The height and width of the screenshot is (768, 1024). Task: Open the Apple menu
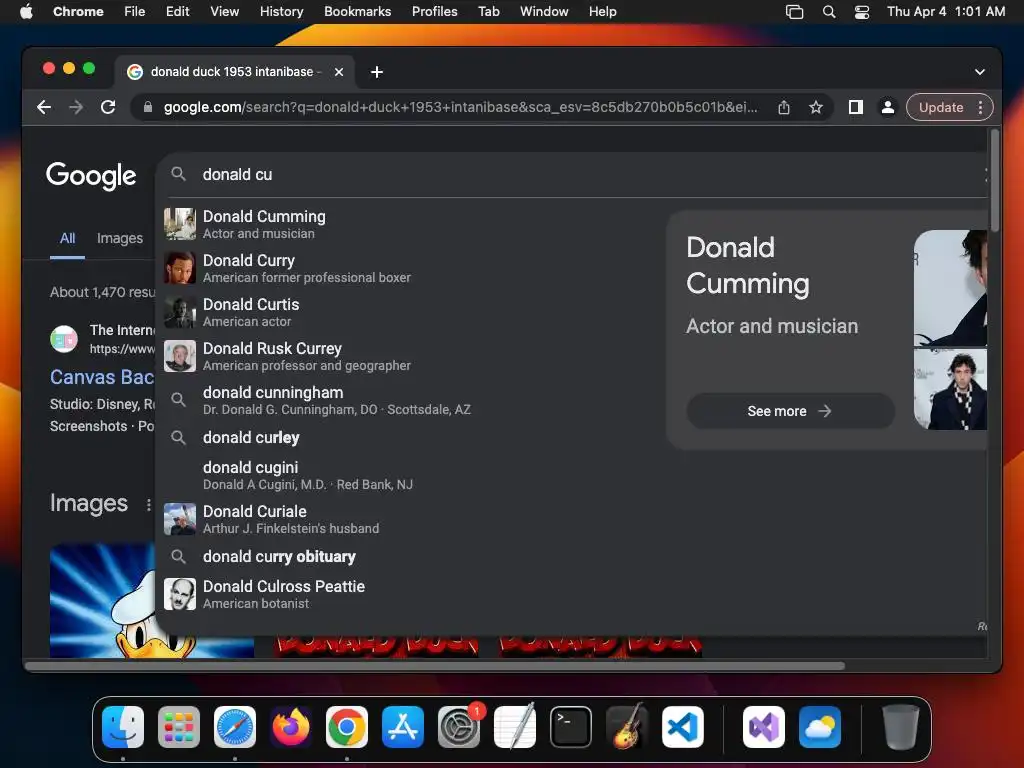click(26, 11)
